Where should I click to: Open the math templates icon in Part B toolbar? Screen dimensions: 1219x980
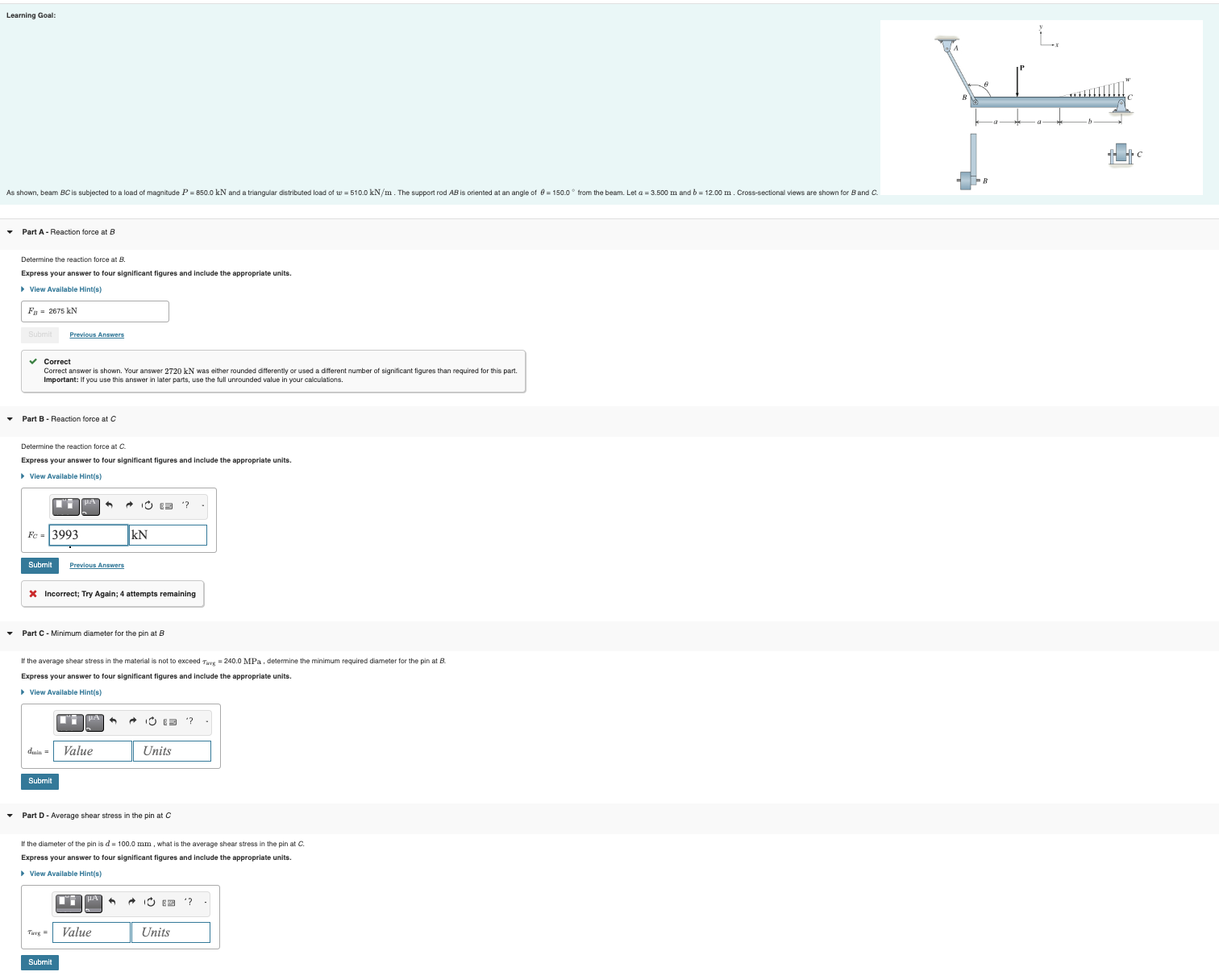click(65, 506)
